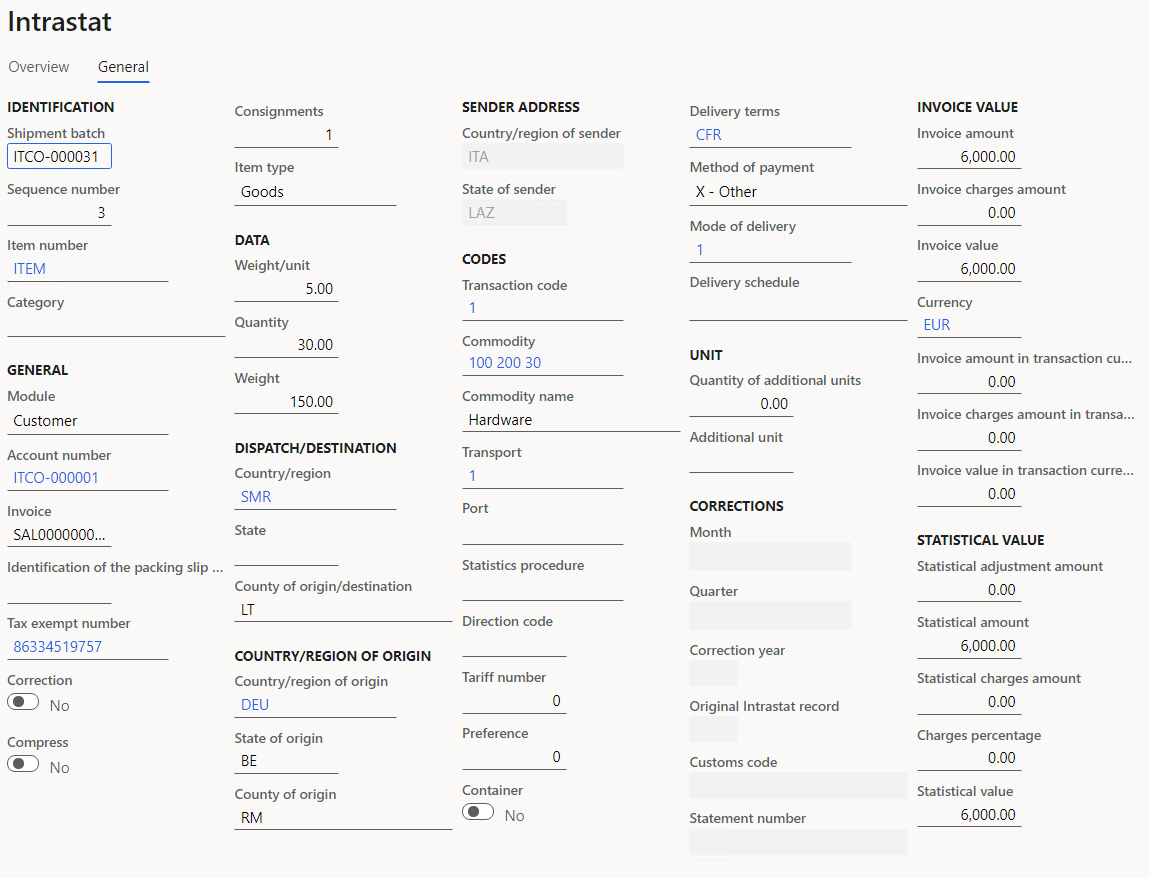
Task: Switch to the Overview tab
Action: (39, 67)
